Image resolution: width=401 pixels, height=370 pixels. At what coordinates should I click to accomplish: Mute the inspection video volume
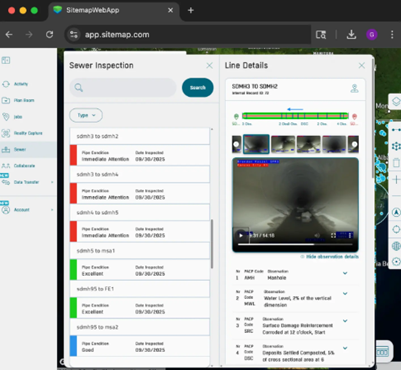pos(317,235)
